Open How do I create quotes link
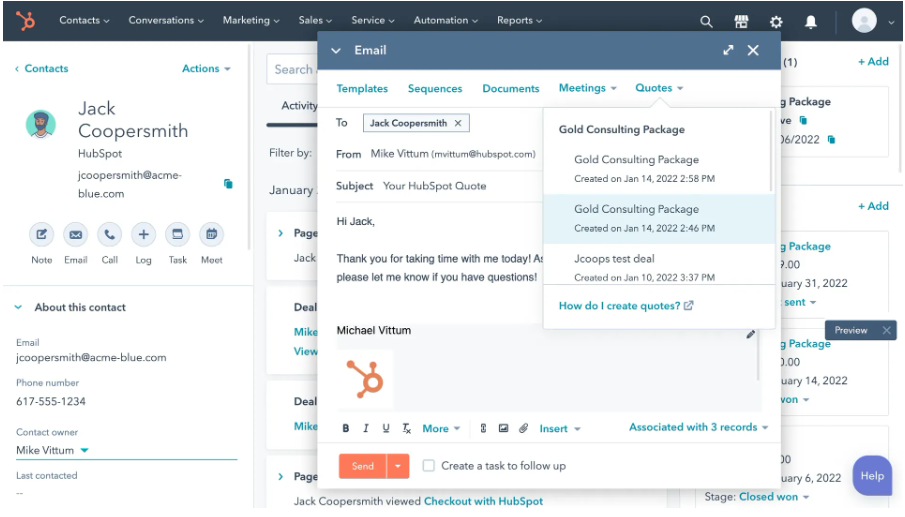Viewport: 905px width, 517px height. [626, 306]
